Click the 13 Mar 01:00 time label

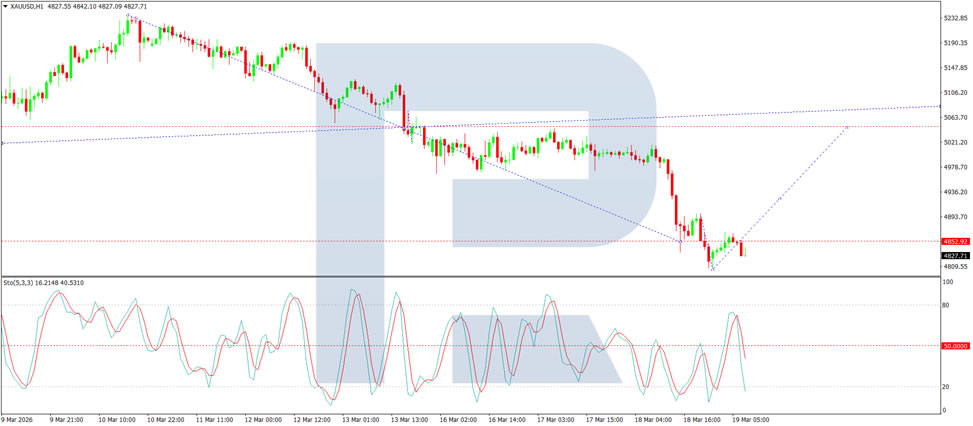pos(361,420)
